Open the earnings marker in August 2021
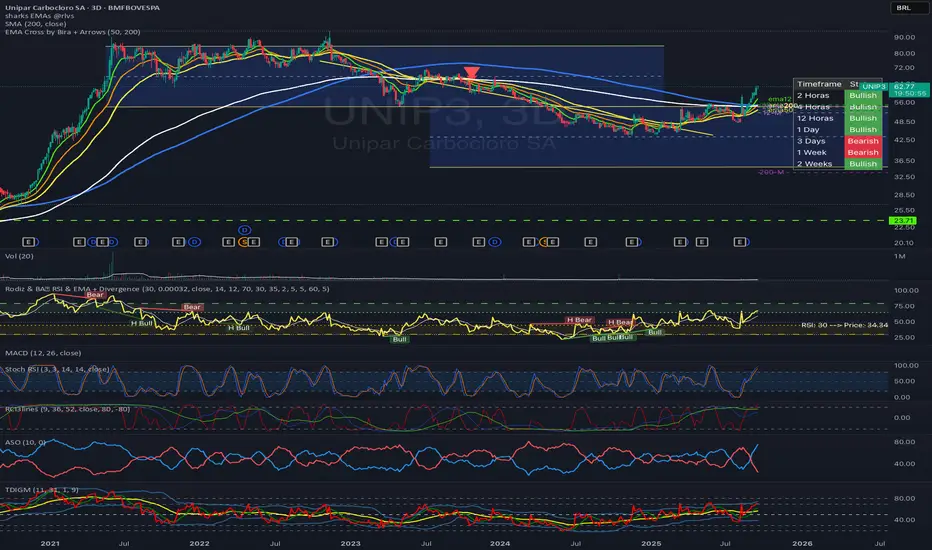The width and height of the screenshot is (932, 550). point(141,242)
